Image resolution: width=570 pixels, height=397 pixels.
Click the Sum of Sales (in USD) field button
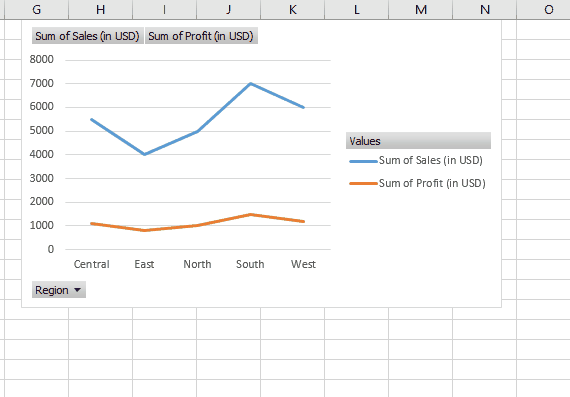pos(88,36)
